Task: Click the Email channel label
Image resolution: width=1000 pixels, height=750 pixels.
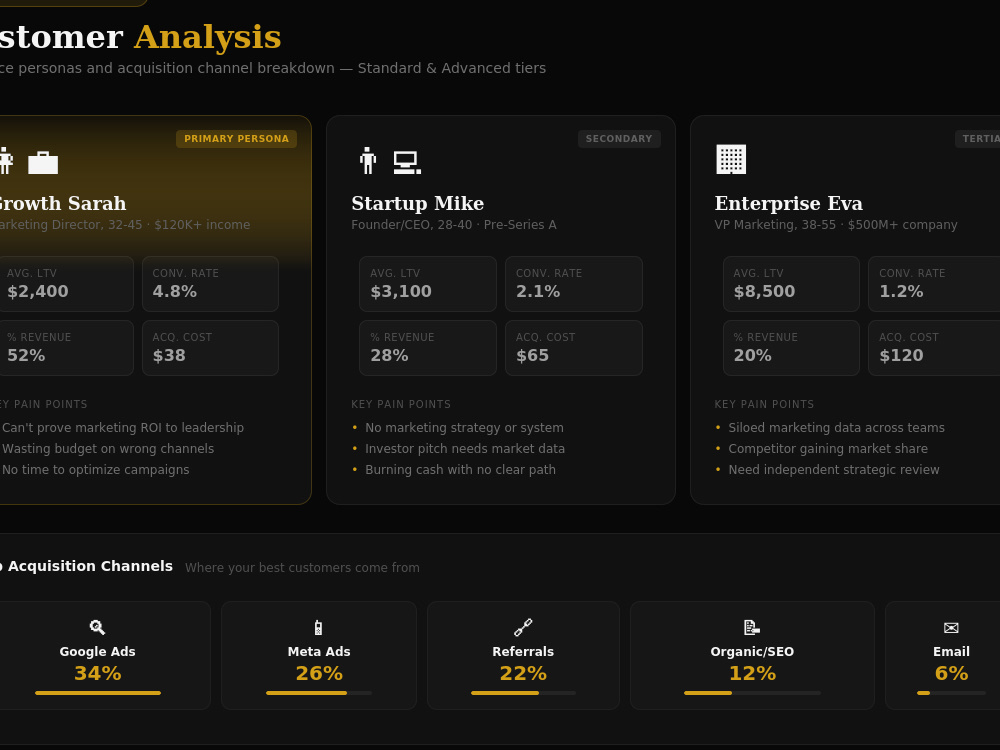Action: (x=951, y=652)
